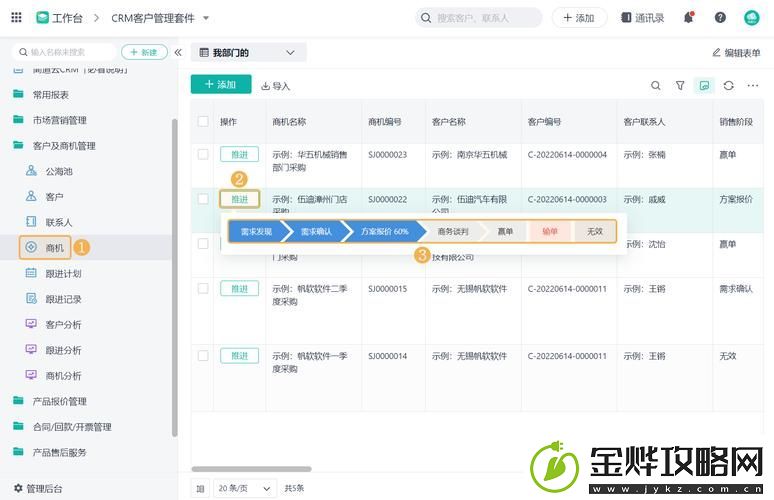Click 推进 for SJ0000023 row

point(239,154)
